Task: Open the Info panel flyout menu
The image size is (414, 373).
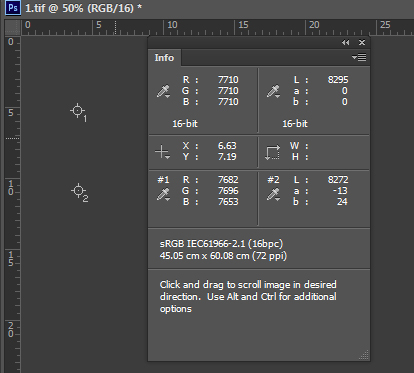Action: [359, 57]
